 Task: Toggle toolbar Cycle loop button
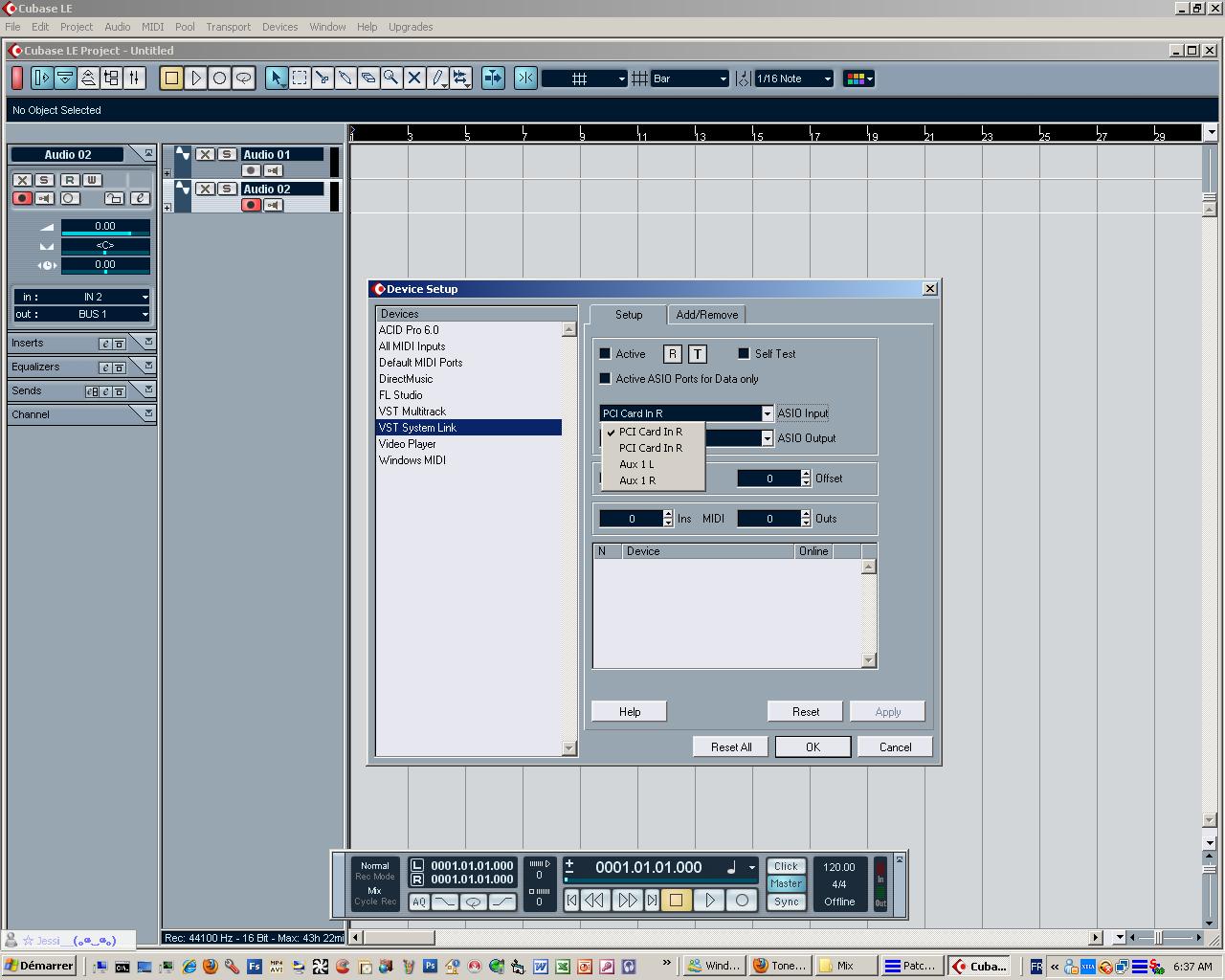click(243, 78)
